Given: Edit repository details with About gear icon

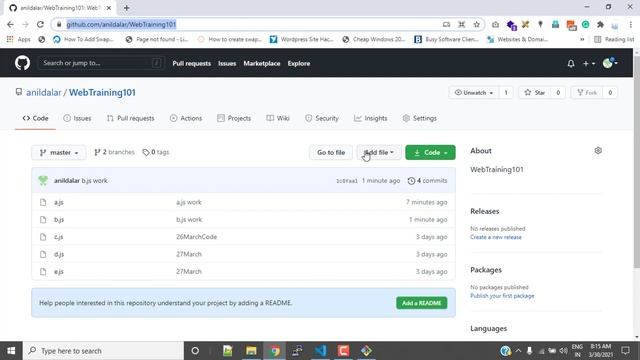Looking at the screenshot, I should [598, 151].
